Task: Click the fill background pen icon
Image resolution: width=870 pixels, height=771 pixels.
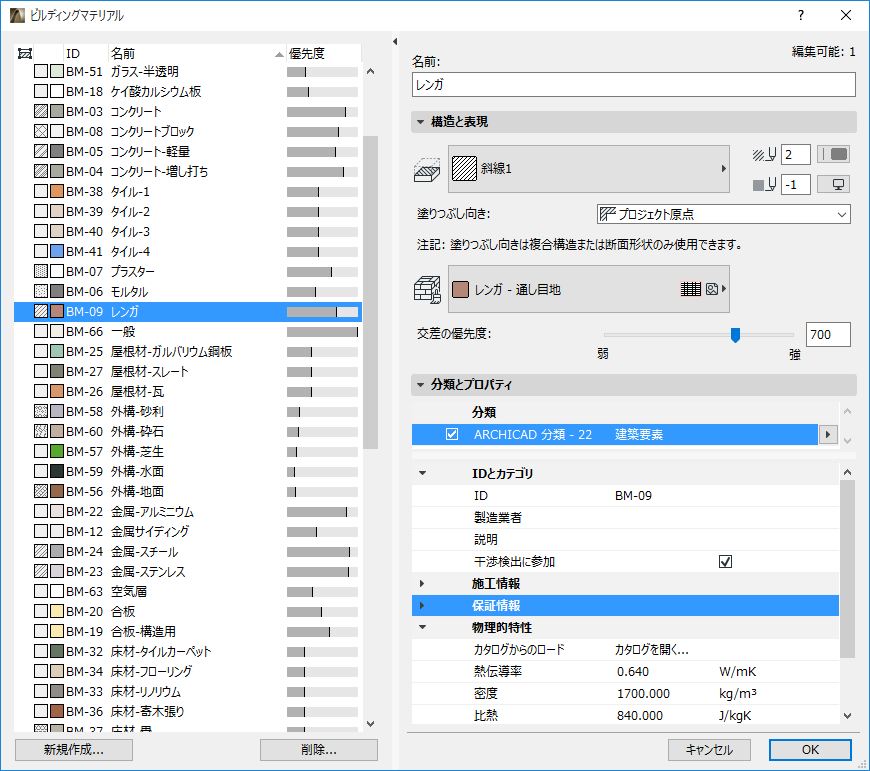Action: click(x=764, y=185)
